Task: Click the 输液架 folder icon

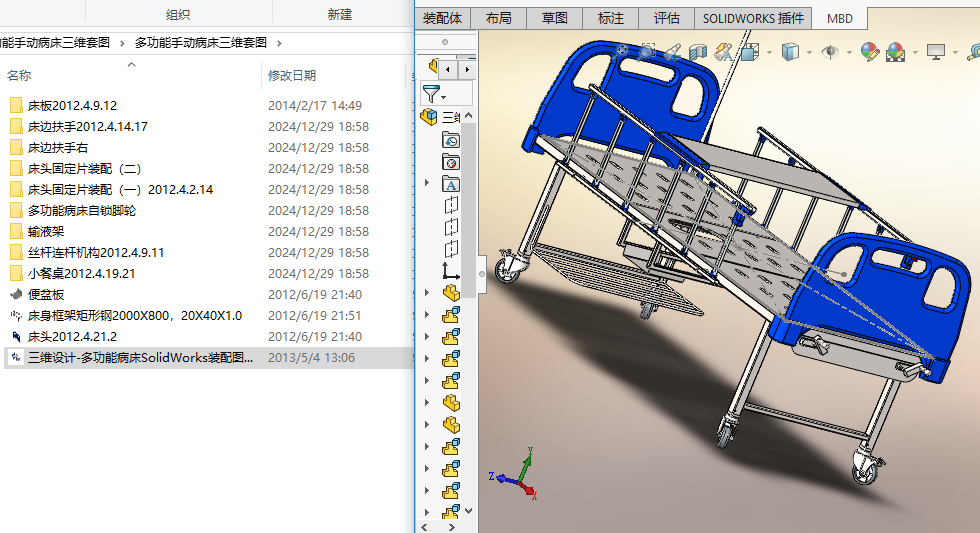Action: tap(16, 231)
